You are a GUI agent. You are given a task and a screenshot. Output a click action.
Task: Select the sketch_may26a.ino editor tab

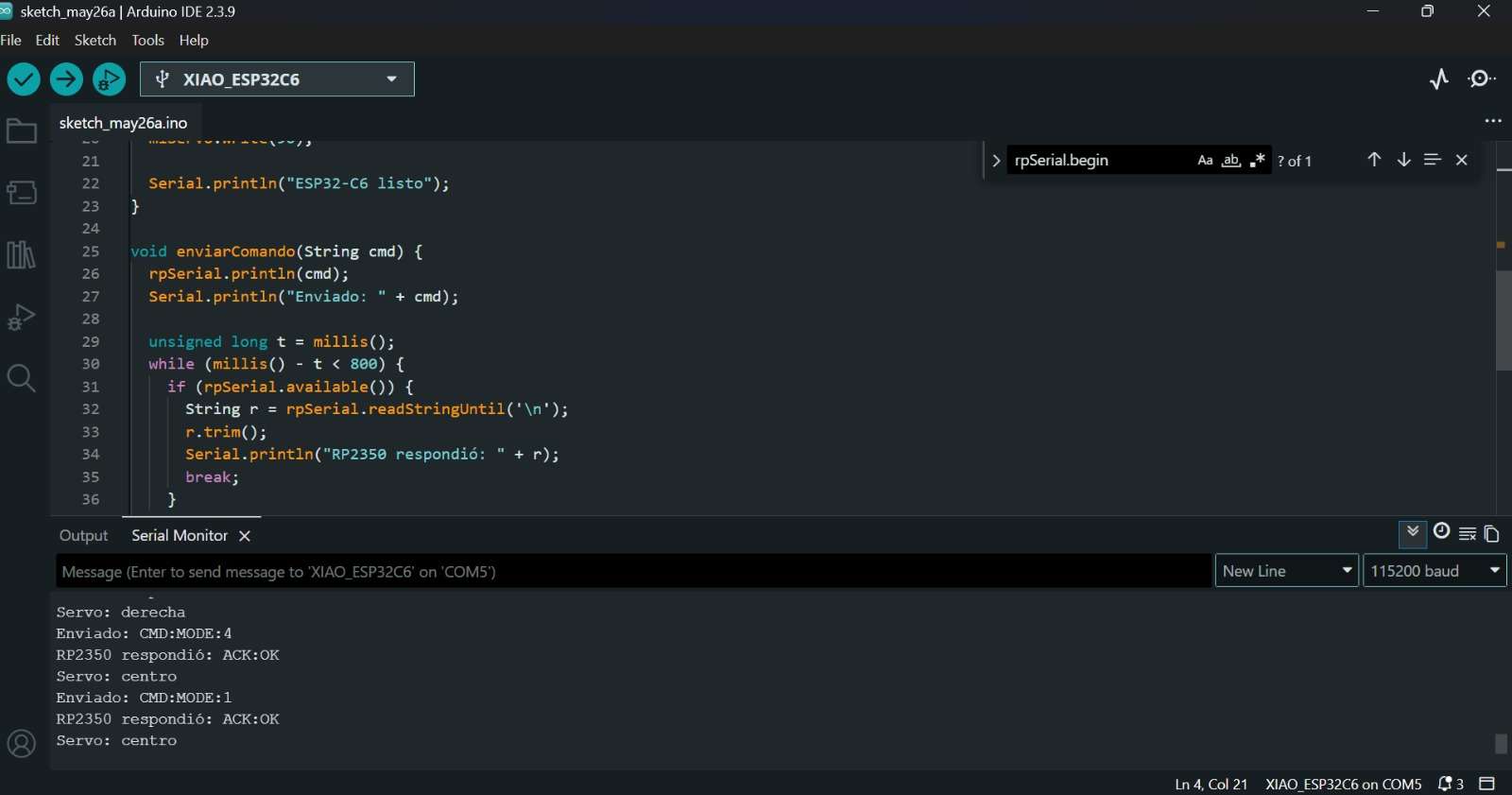(x=124, y=123)
